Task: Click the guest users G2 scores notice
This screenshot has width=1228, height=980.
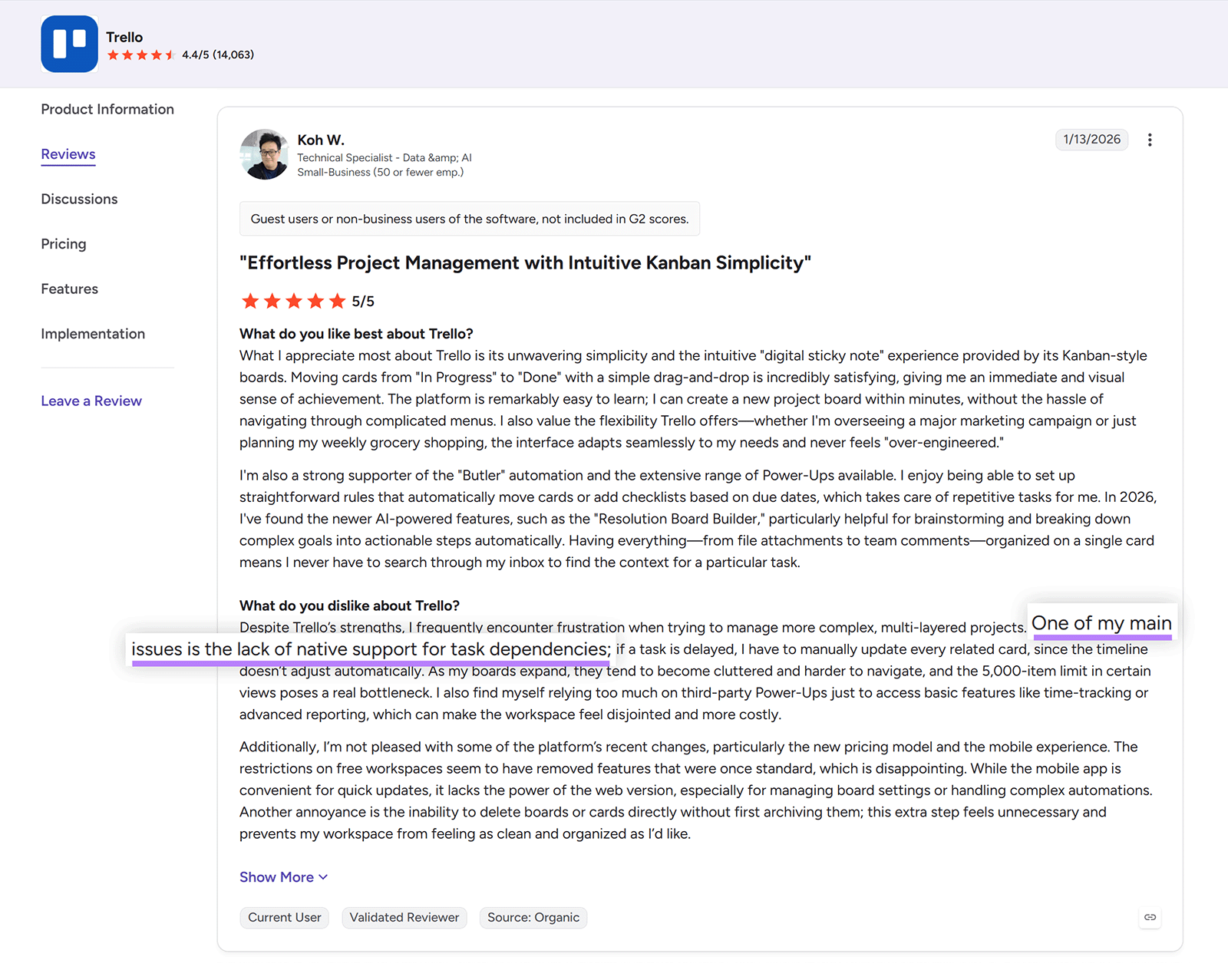Action: [470, 219]
